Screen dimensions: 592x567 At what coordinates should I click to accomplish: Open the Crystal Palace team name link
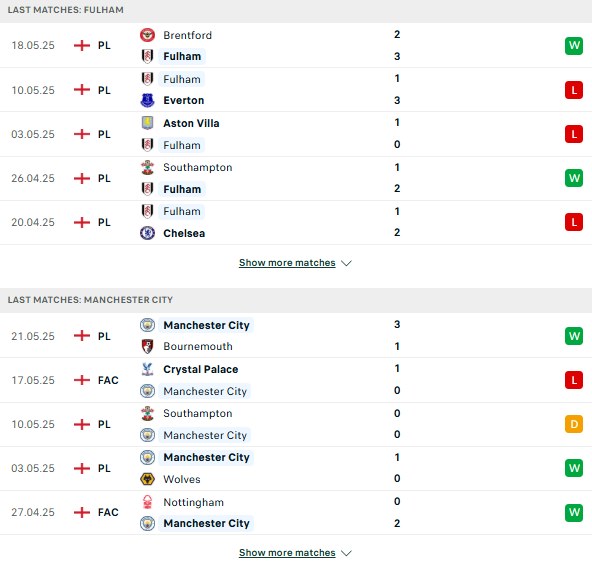(x=200, y=369)
